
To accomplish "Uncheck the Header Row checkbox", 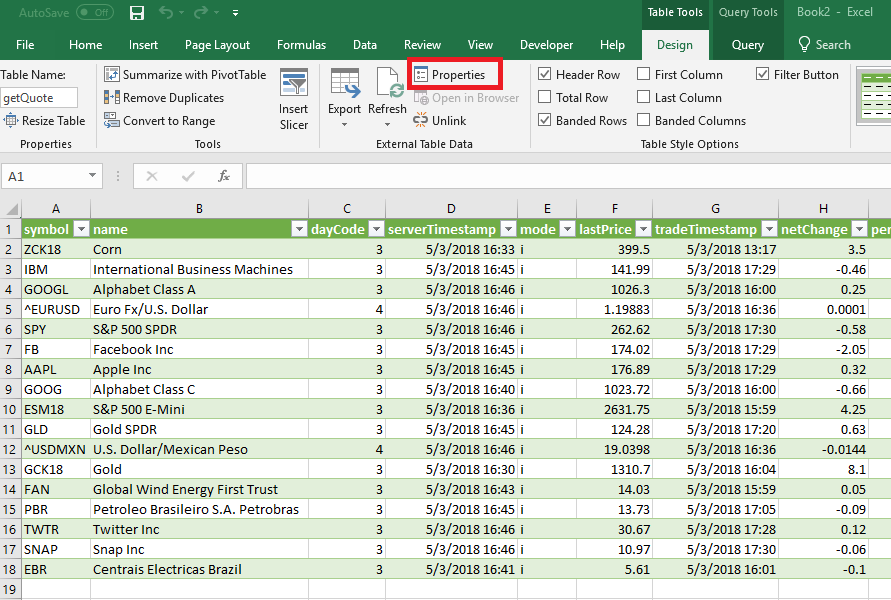I will [x=544, y=74].
